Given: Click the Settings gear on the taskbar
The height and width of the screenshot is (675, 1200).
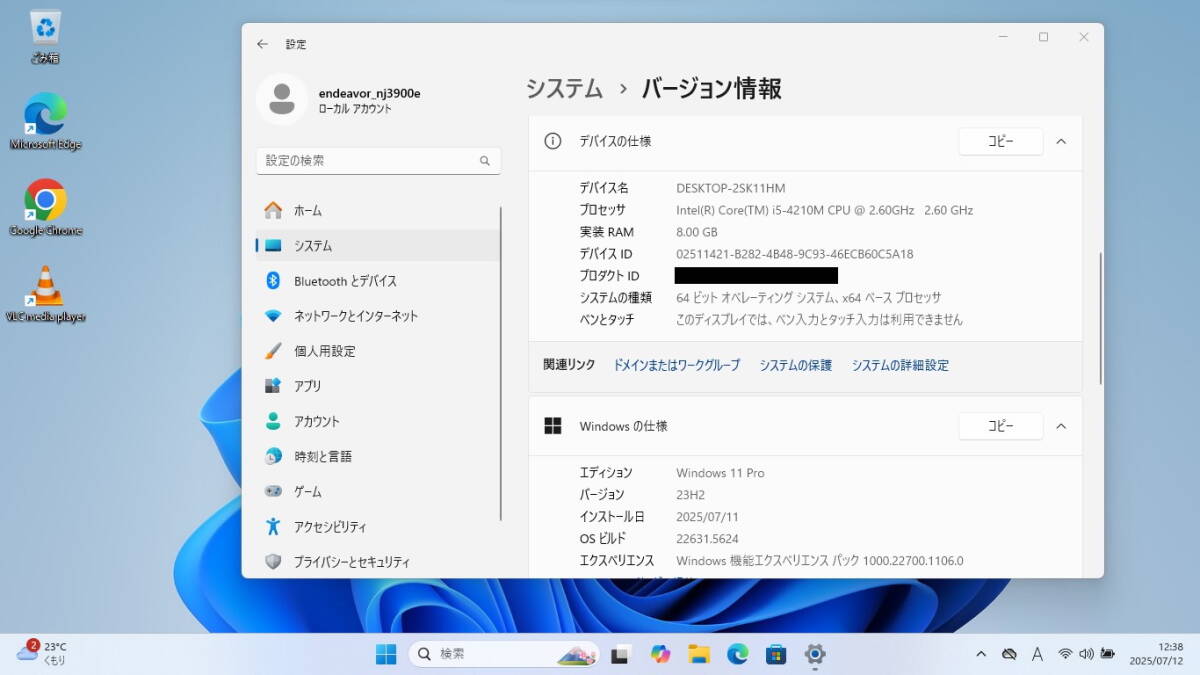Looking at the screenshot, I should (815, 654).
